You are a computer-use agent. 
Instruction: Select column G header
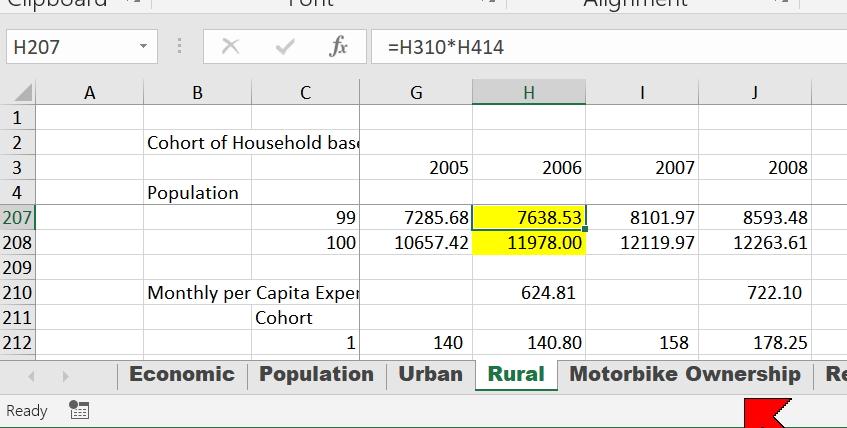pos(416,92)
